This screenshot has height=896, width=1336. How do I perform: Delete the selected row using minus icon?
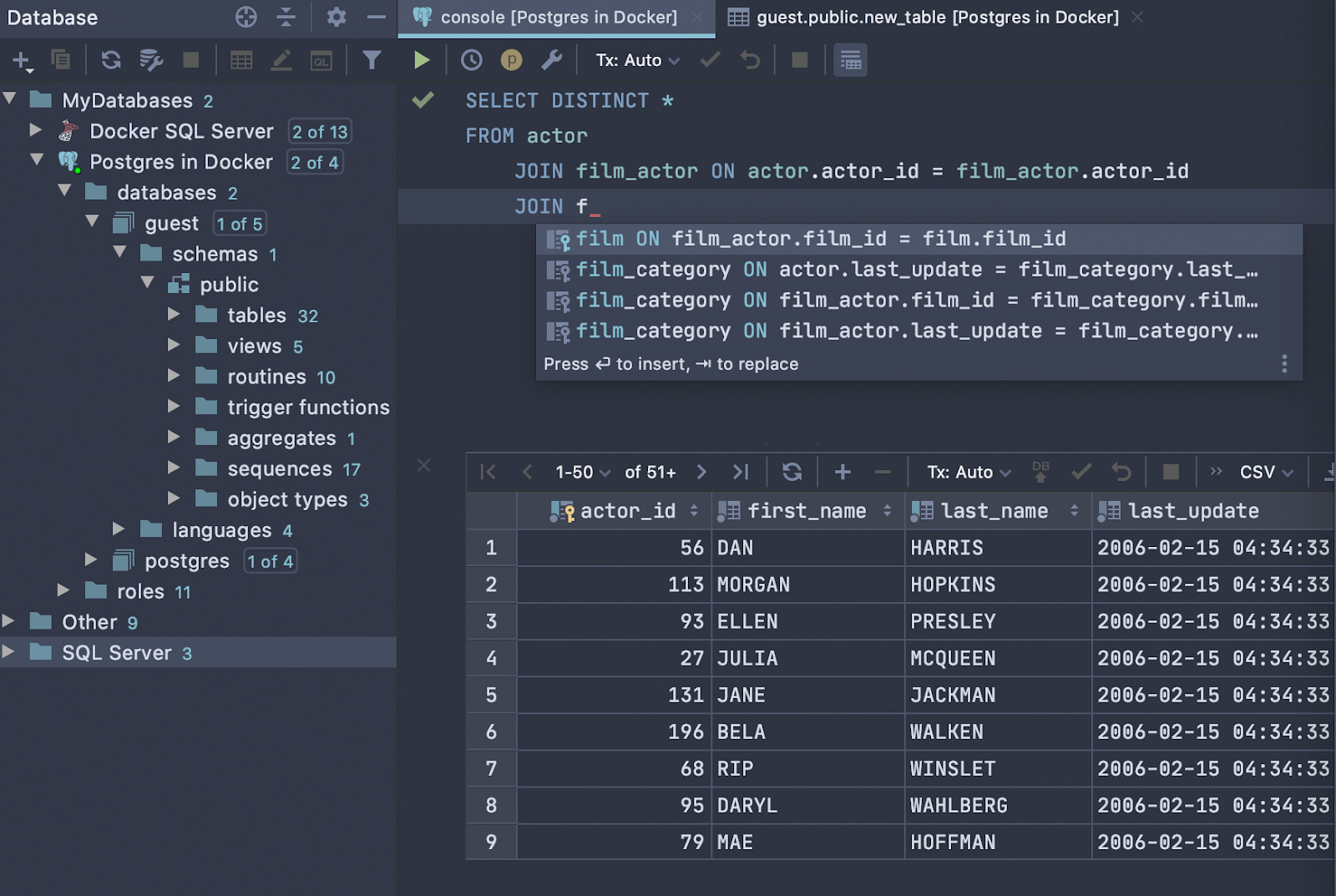point(882,472)
